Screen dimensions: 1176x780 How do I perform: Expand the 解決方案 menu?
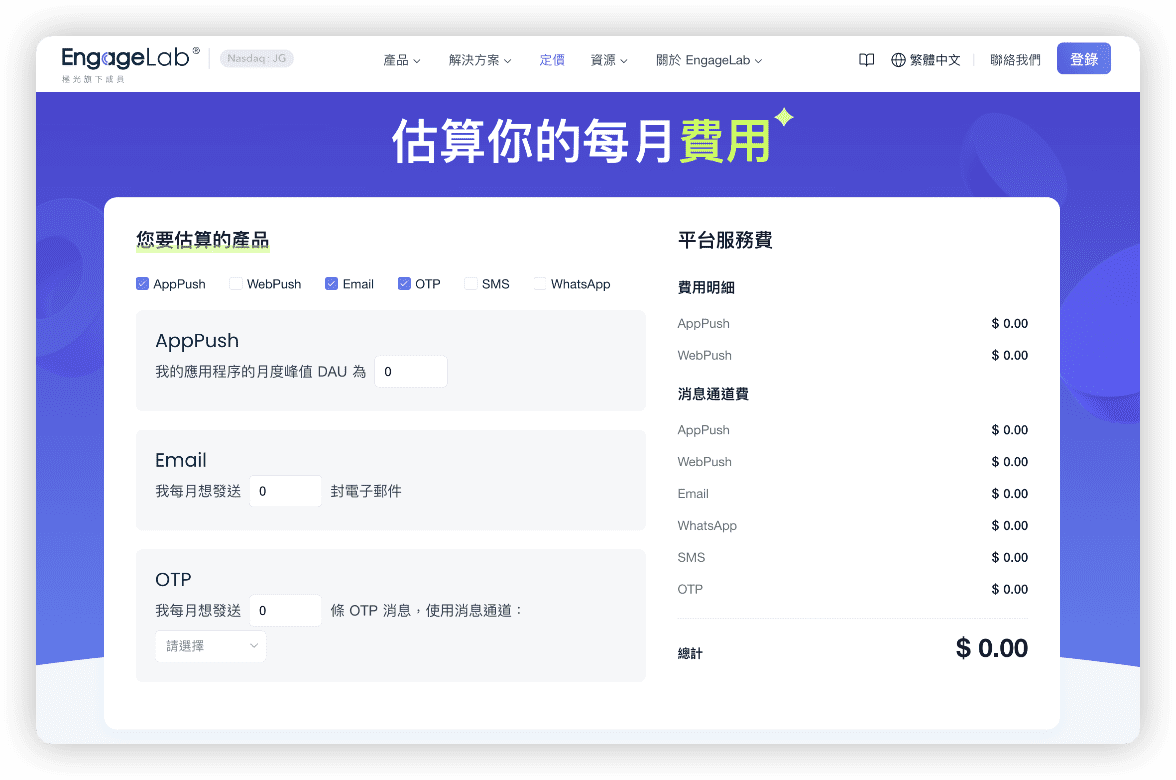coord(480,60)
